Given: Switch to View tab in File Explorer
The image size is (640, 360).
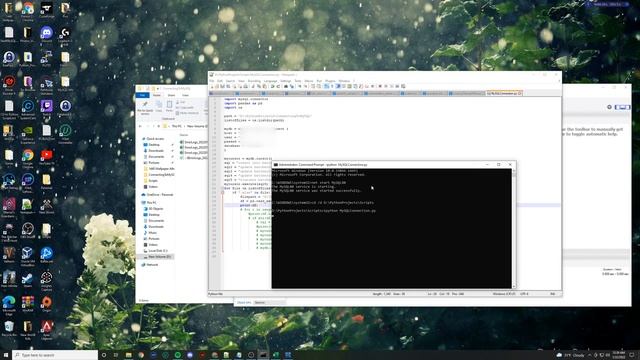Looking at the screenshot, I should pyautogui.click(x=185, y=95).
